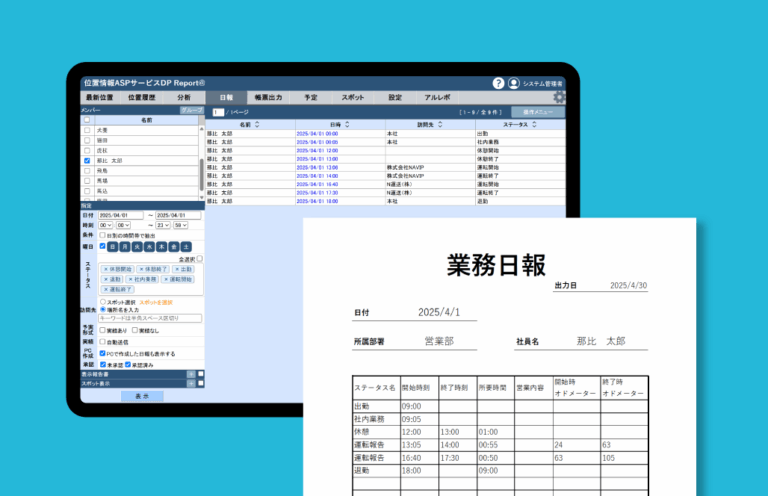Uncheck the 那比 太郎 member checkbox
Image resolution: width=768 pixels, height=496 pixels.
[87, 160]
